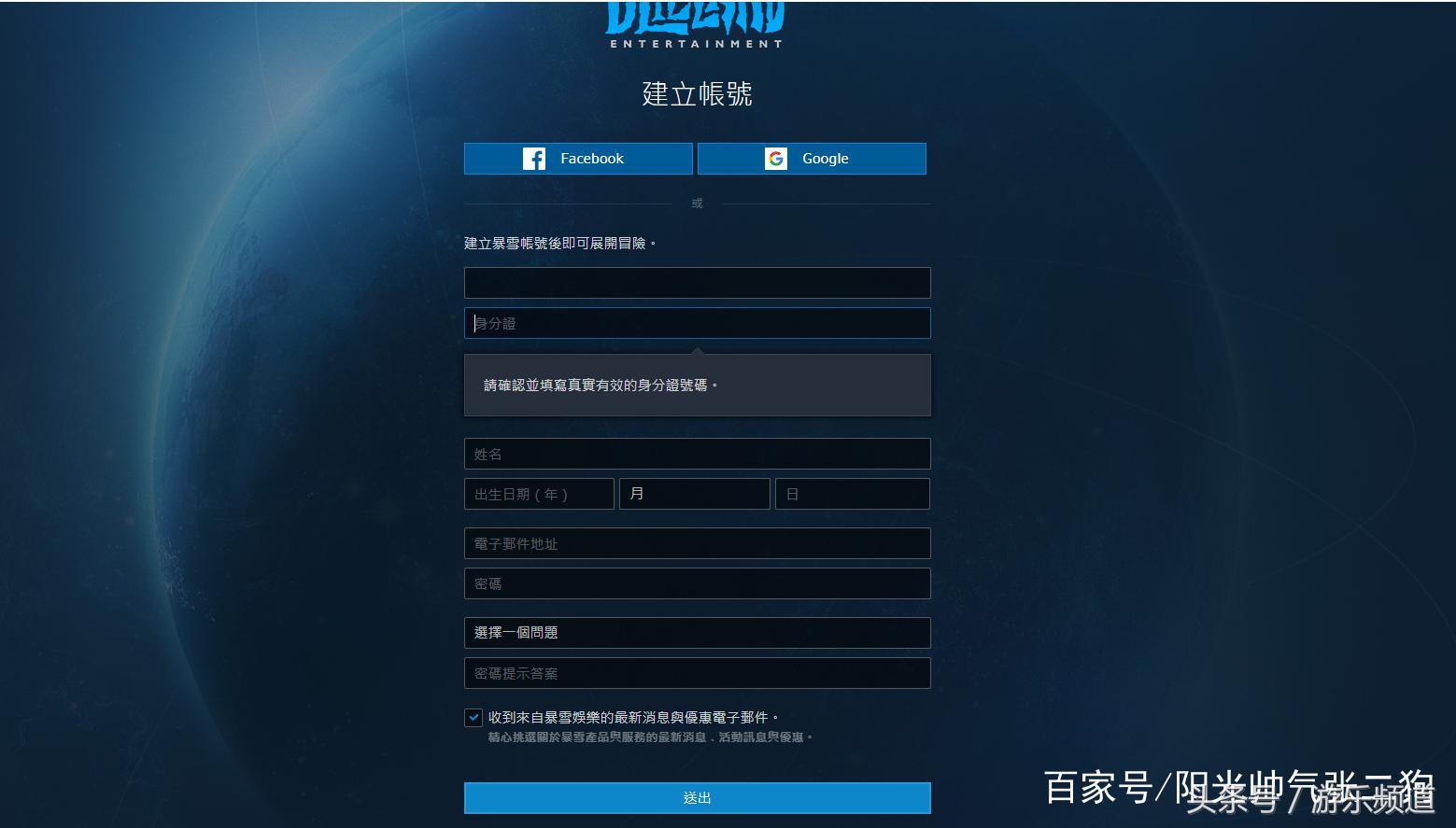Click the ID validation tooltip message box
The height and width of the screenshot is (828, 1456).
(x=697, y=385)
